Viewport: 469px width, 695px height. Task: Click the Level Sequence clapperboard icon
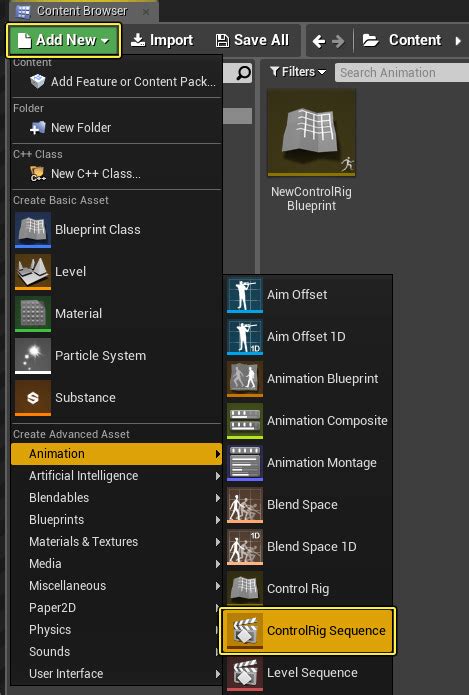(x=245, y=673)
